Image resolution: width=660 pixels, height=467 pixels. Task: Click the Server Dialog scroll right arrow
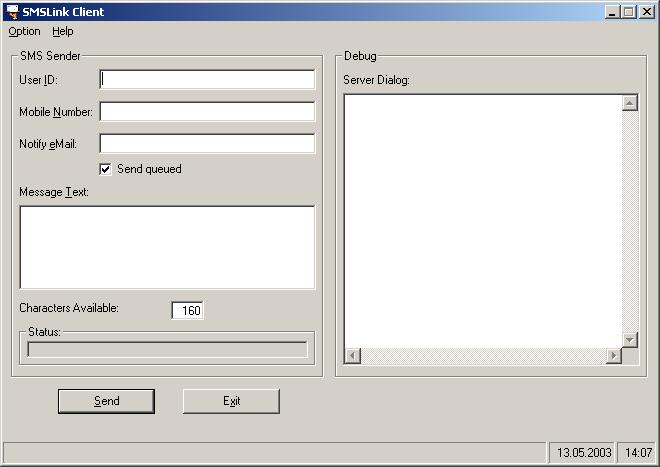pos(614,356)
